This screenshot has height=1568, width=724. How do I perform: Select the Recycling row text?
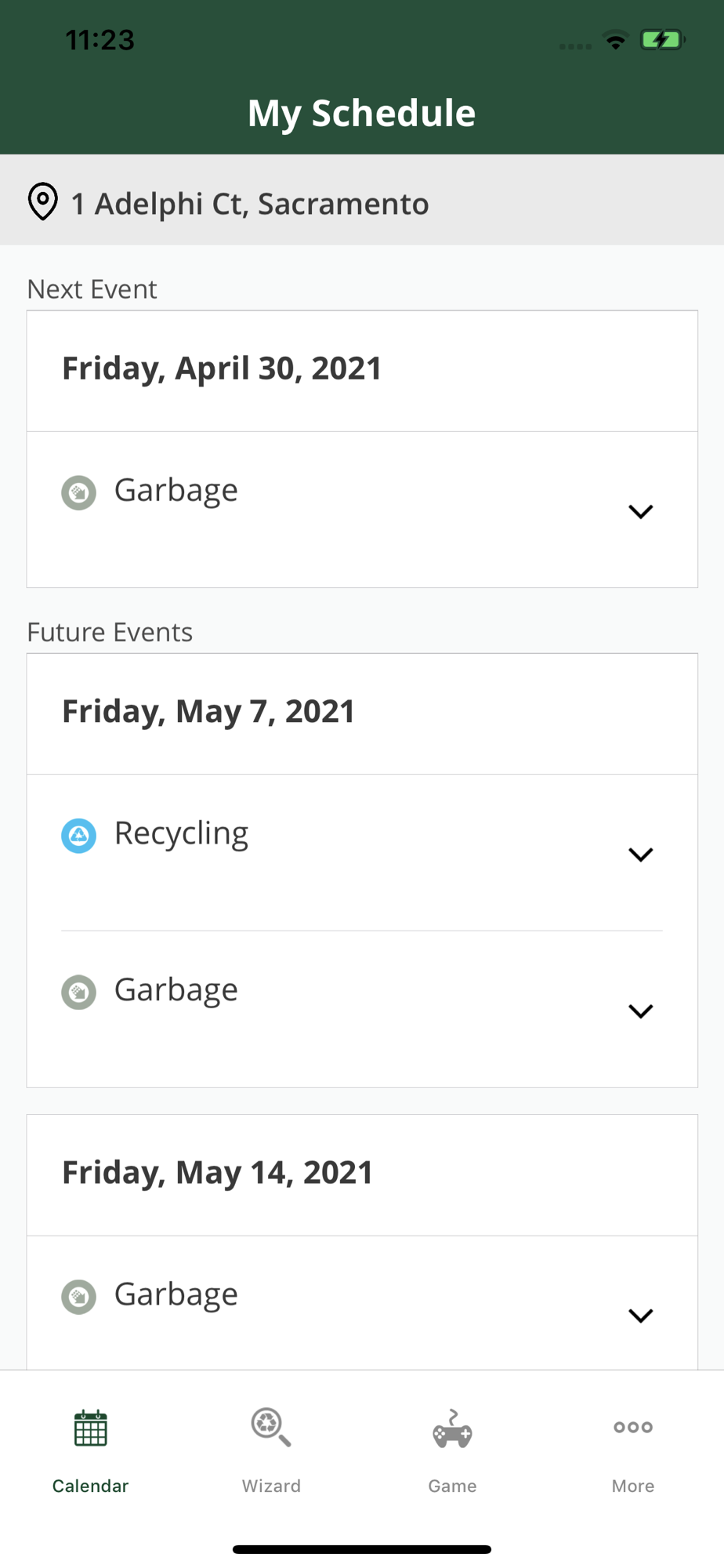(x=181, y=833)
